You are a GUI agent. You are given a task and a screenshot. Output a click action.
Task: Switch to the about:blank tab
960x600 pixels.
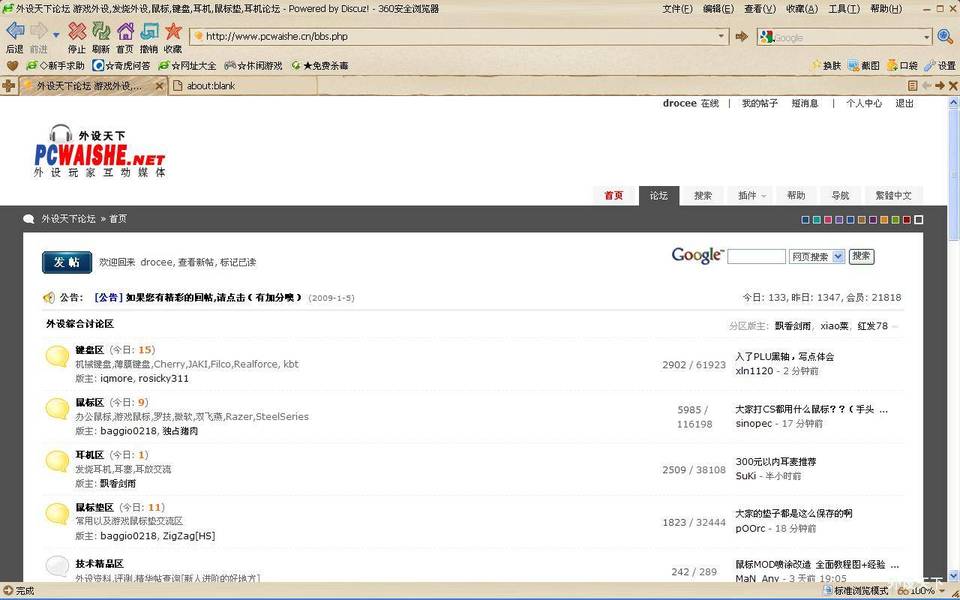point(211,86)
